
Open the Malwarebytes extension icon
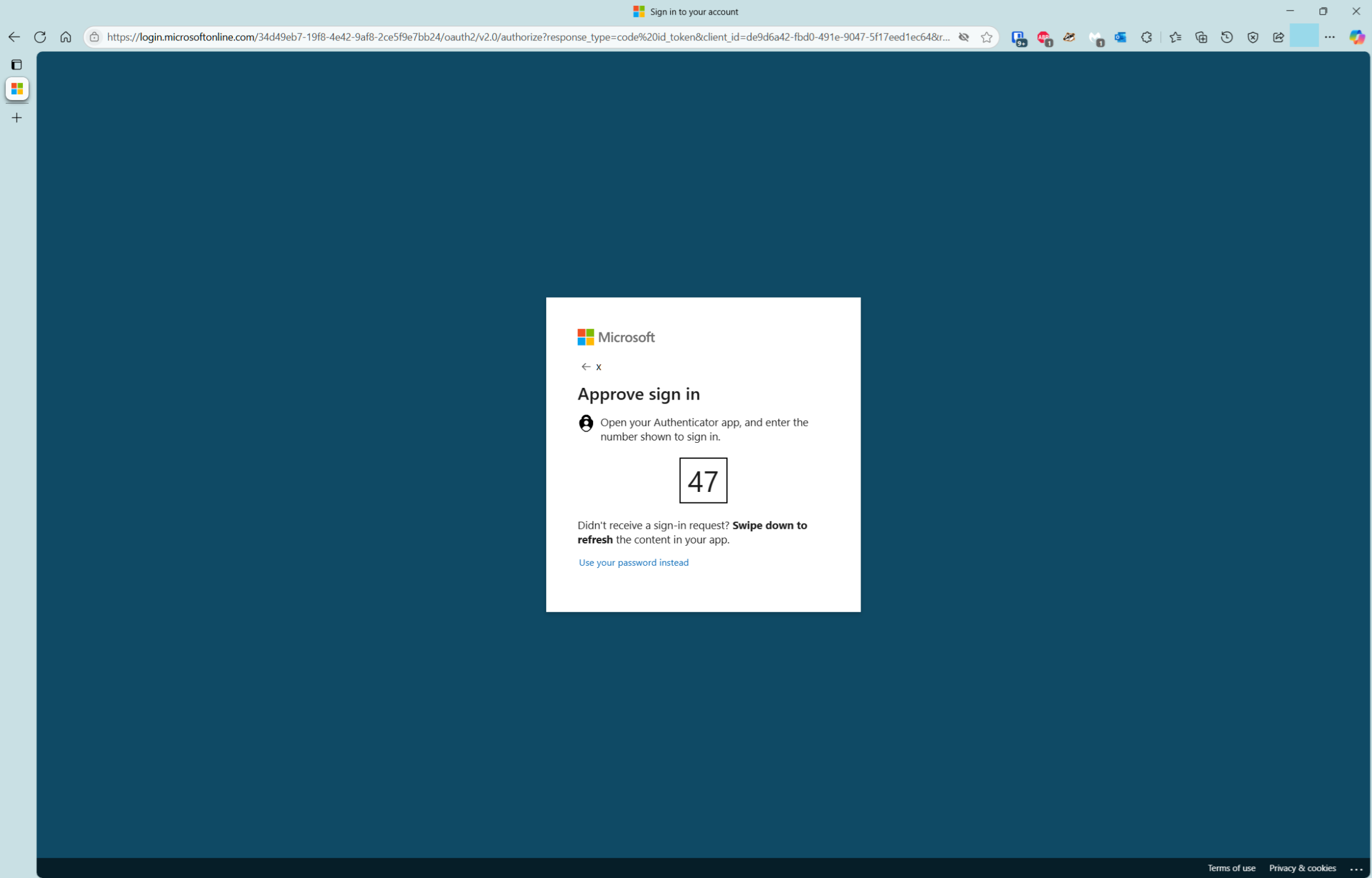coord(1095,38)
